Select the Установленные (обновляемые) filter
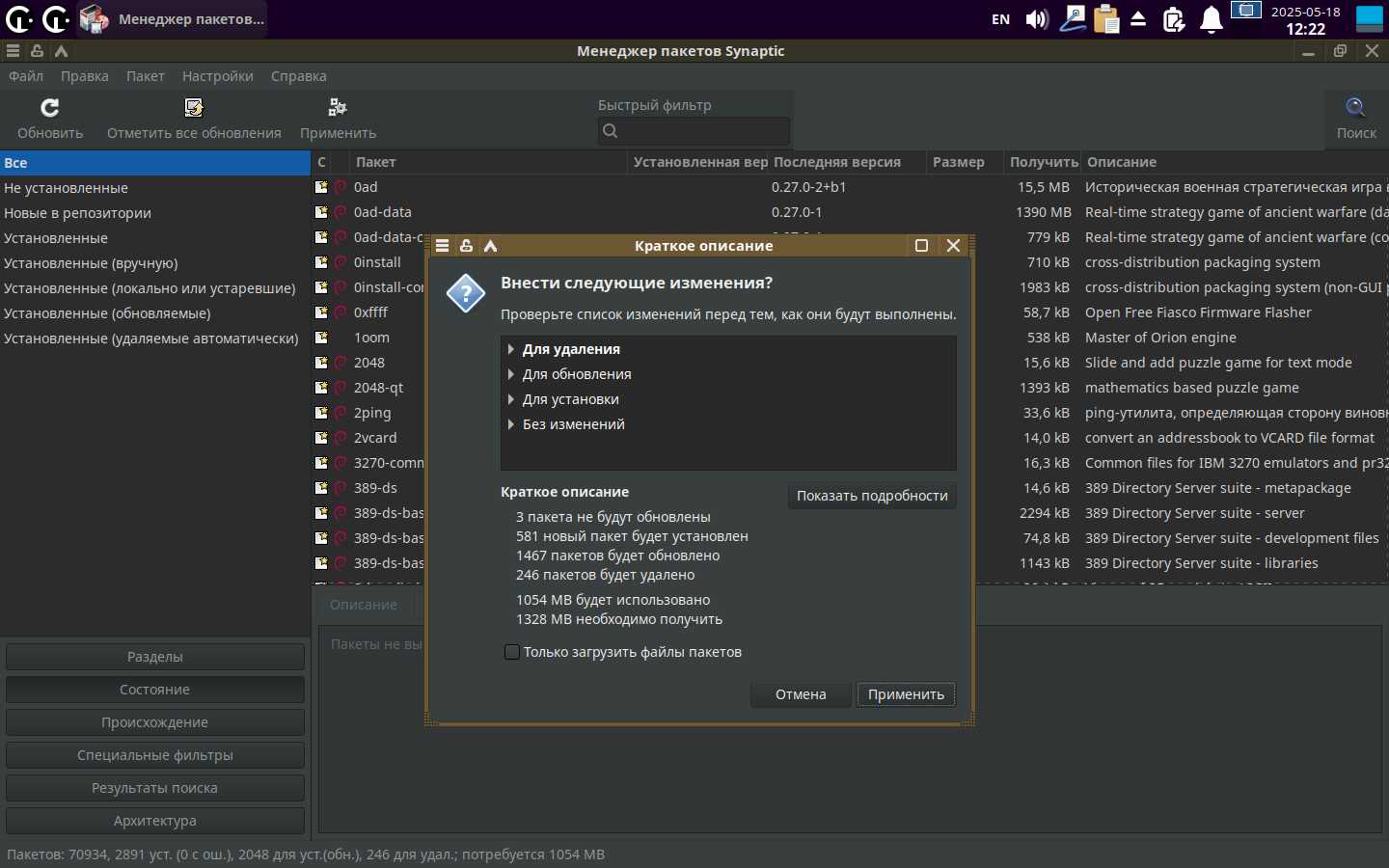Viewport: 1389px width, 868px height. 107,313
